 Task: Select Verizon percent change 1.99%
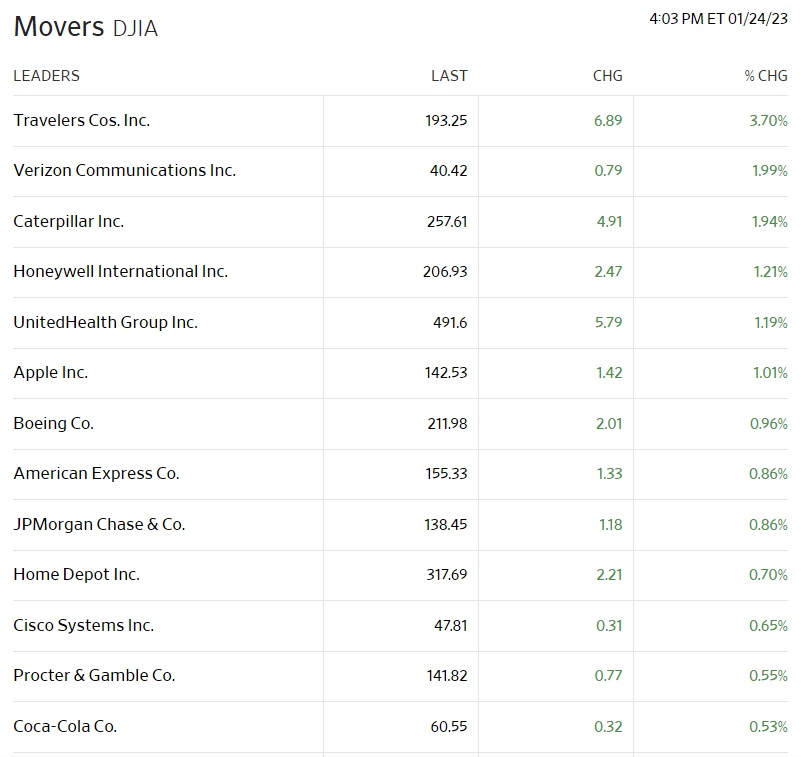point(769,171)
